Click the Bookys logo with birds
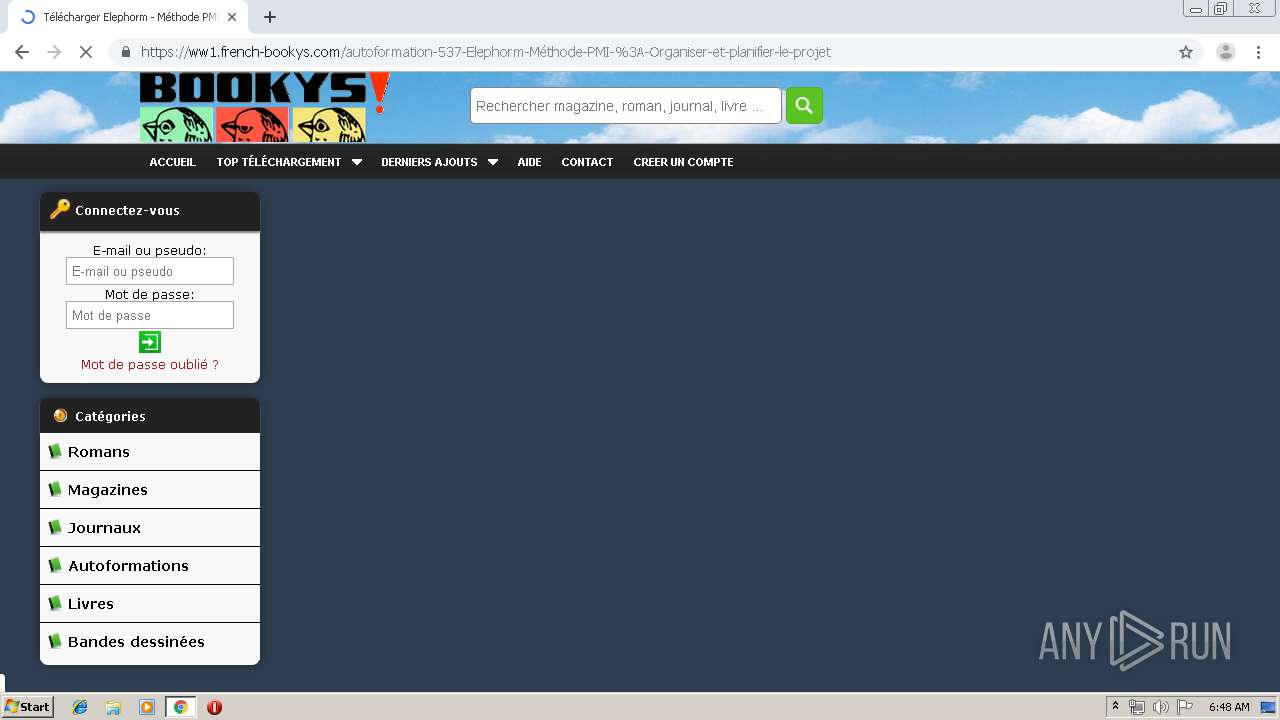The height and width of the screenshot is (720, 1280). (x=264, y=108)
